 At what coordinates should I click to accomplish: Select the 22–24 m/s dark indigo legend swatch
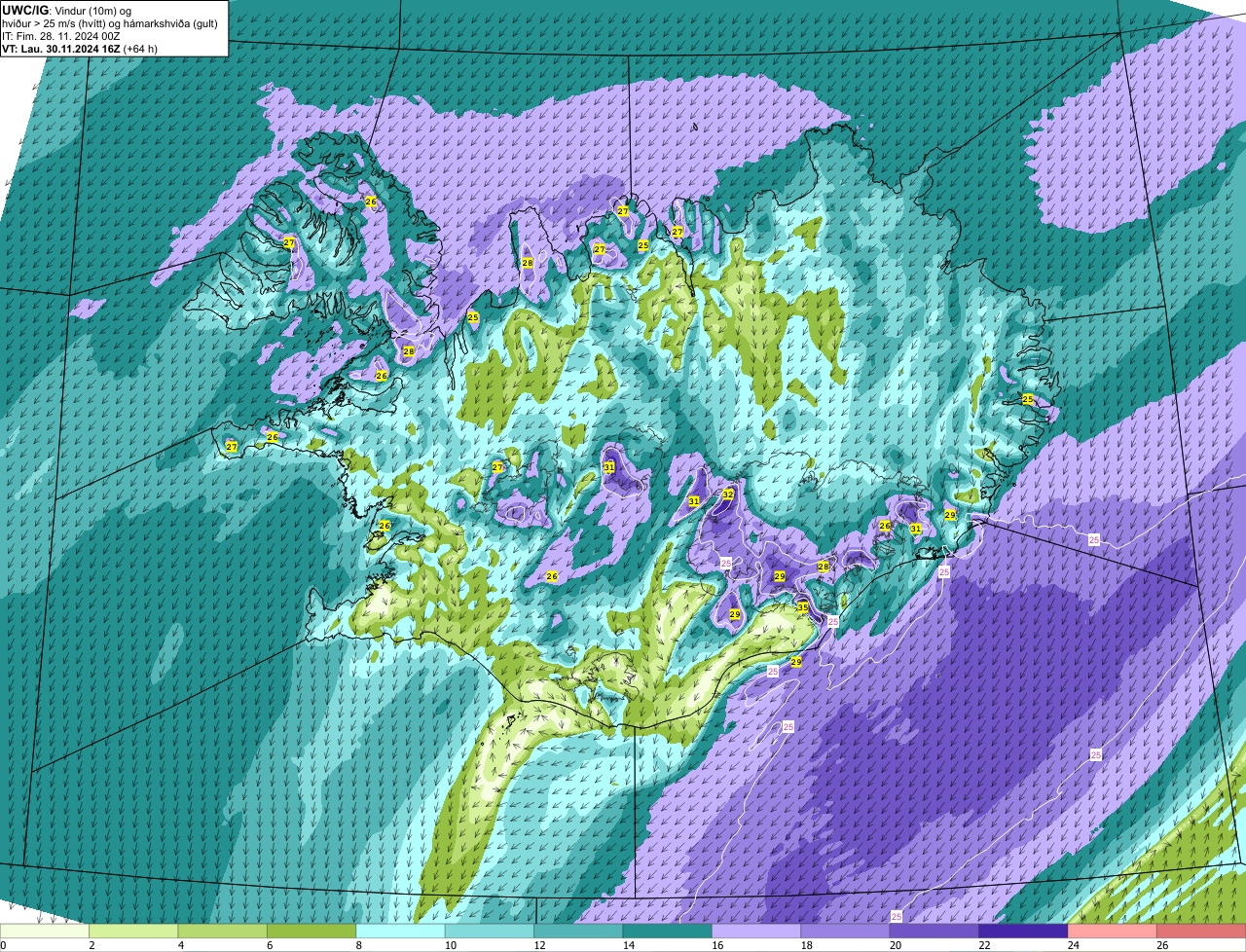point(1023,932)
